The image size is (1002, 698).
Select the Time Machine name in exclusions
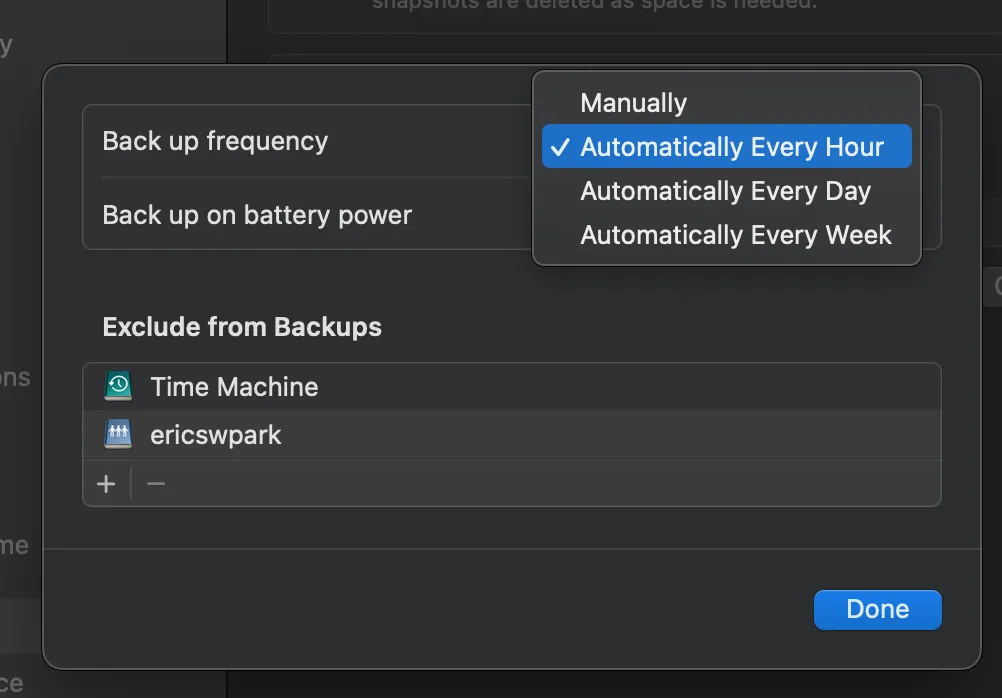tap(234, 387)
